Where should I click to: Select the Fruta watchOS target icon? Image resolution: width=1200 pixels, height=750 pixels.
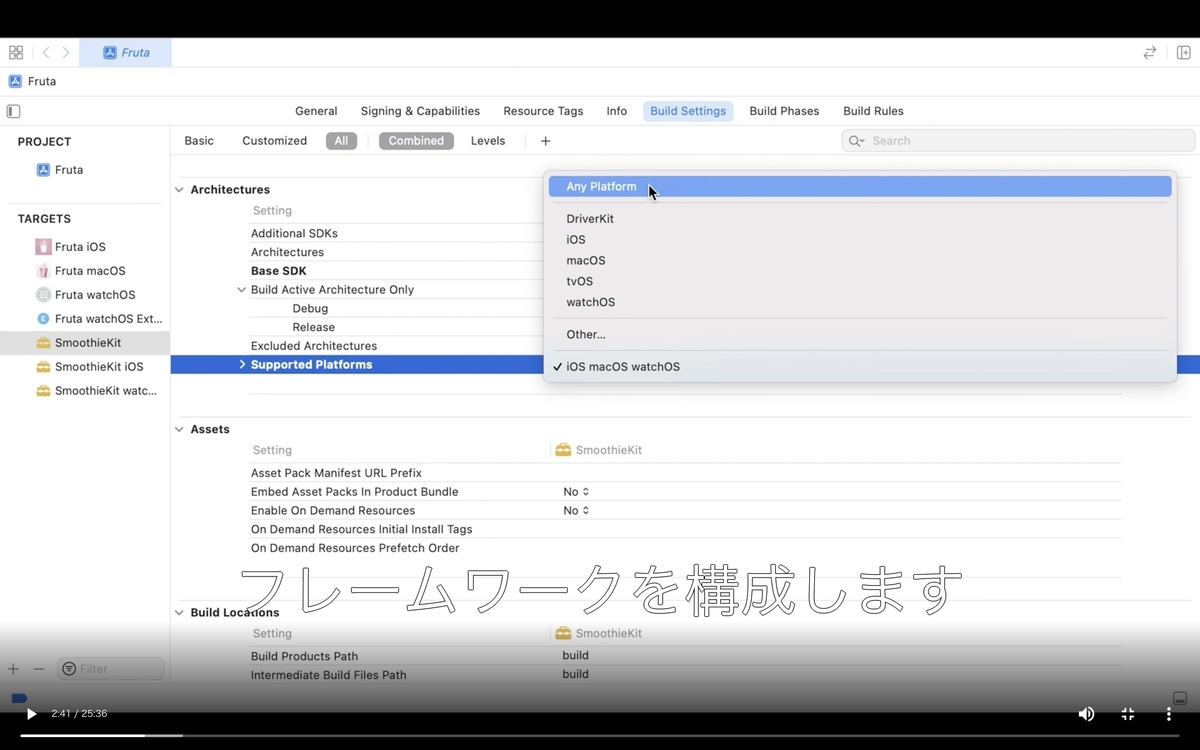[43, 295]
